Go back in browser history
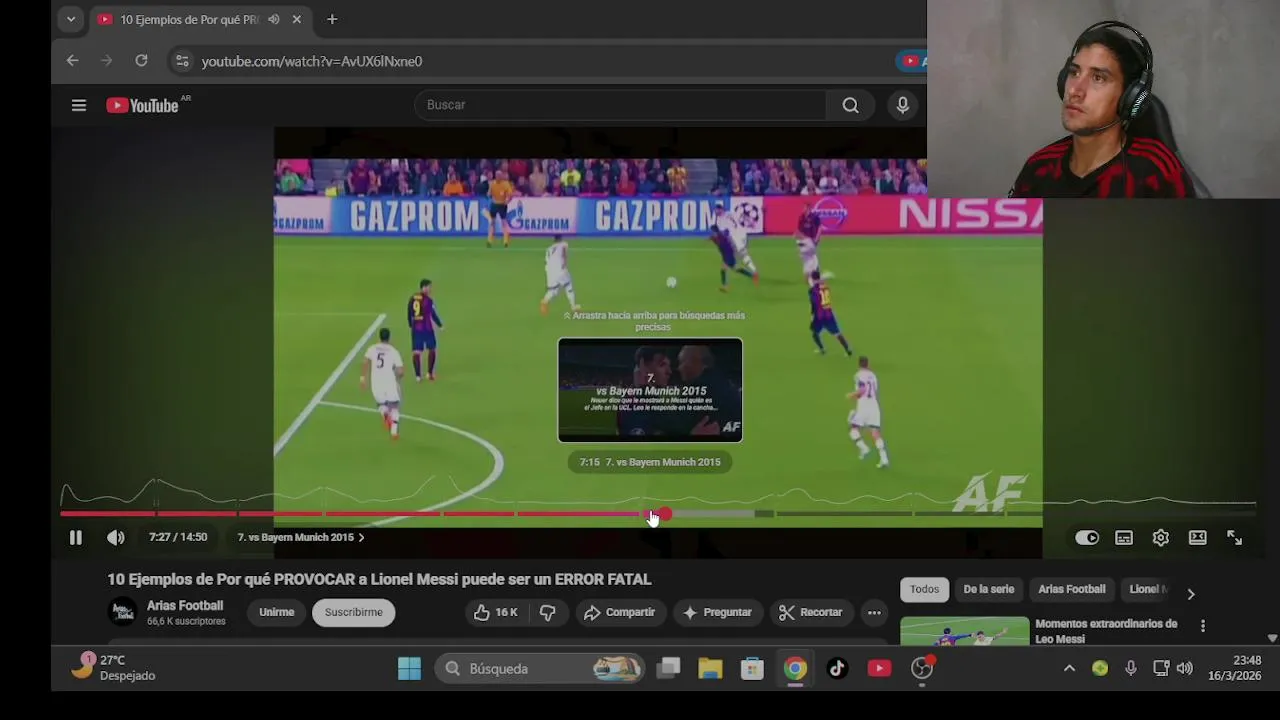This screenshot has width=1280, height=720. click(x=72, y=61)
